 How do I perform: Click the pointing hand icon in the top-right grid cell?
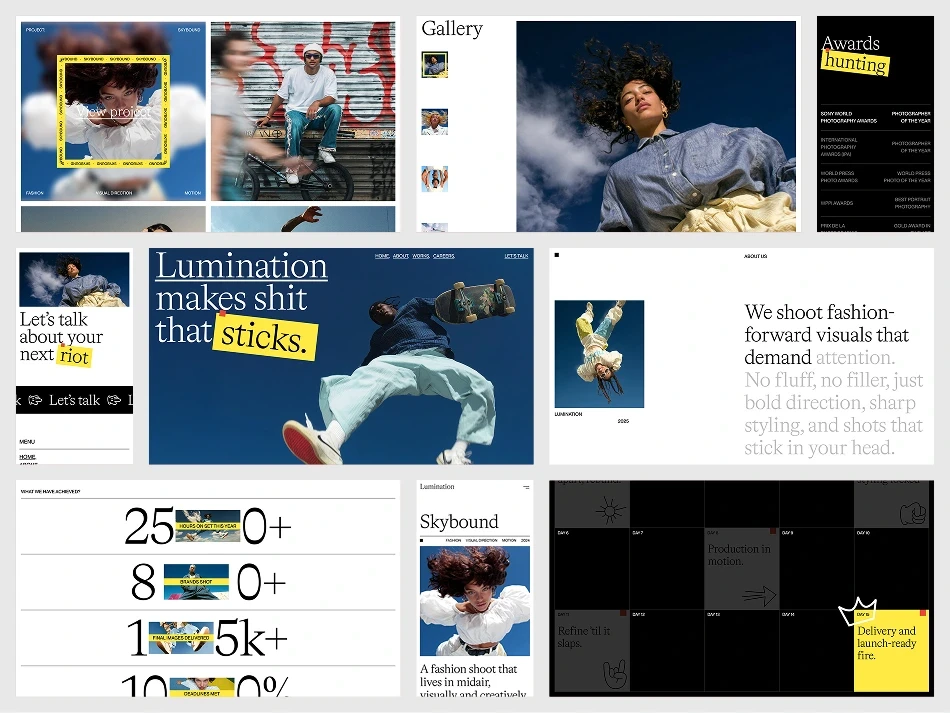pyautogui.click(x=913, y=513)
